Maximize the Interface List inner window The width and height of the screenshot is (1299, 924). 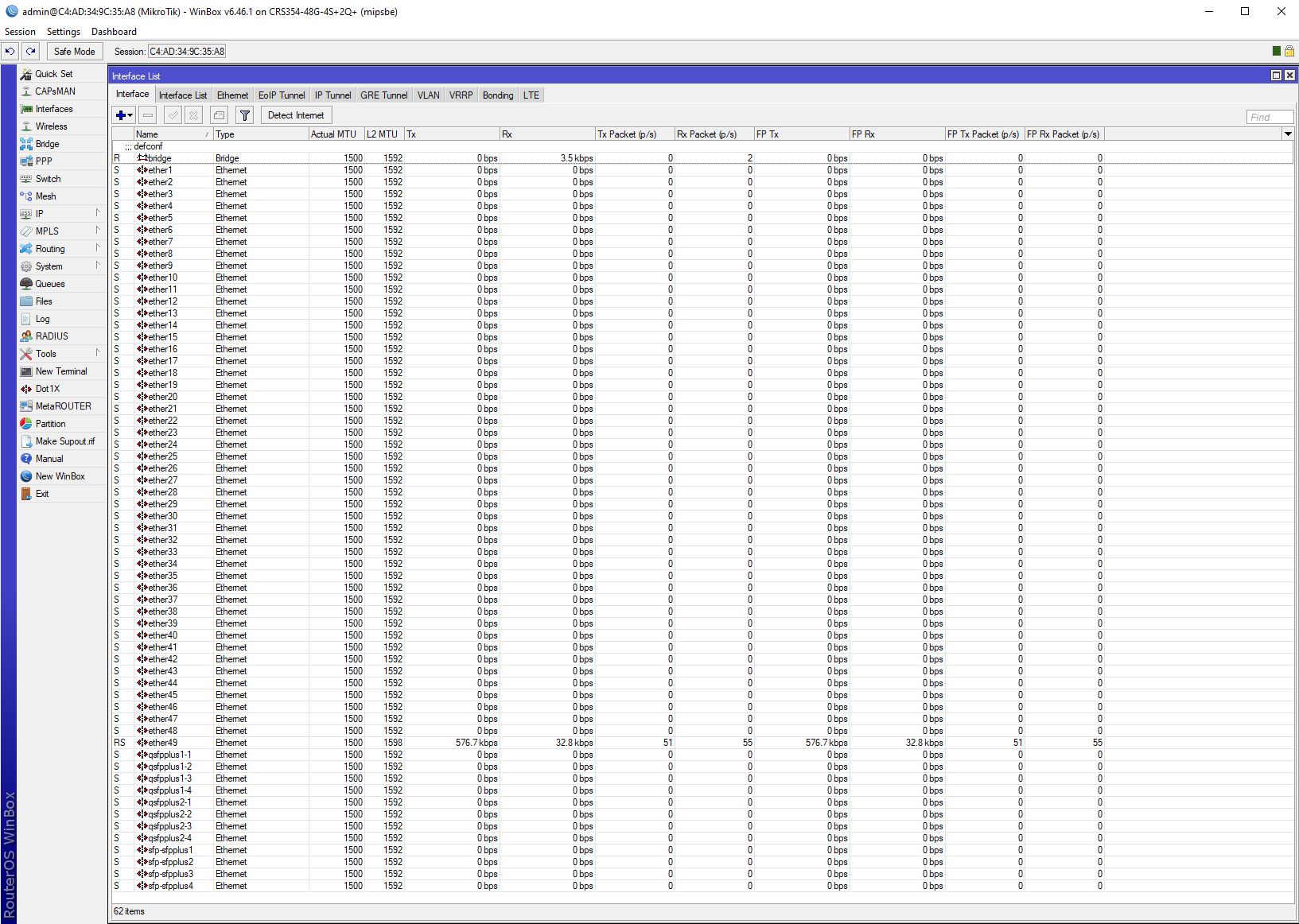coord(1276,76)
